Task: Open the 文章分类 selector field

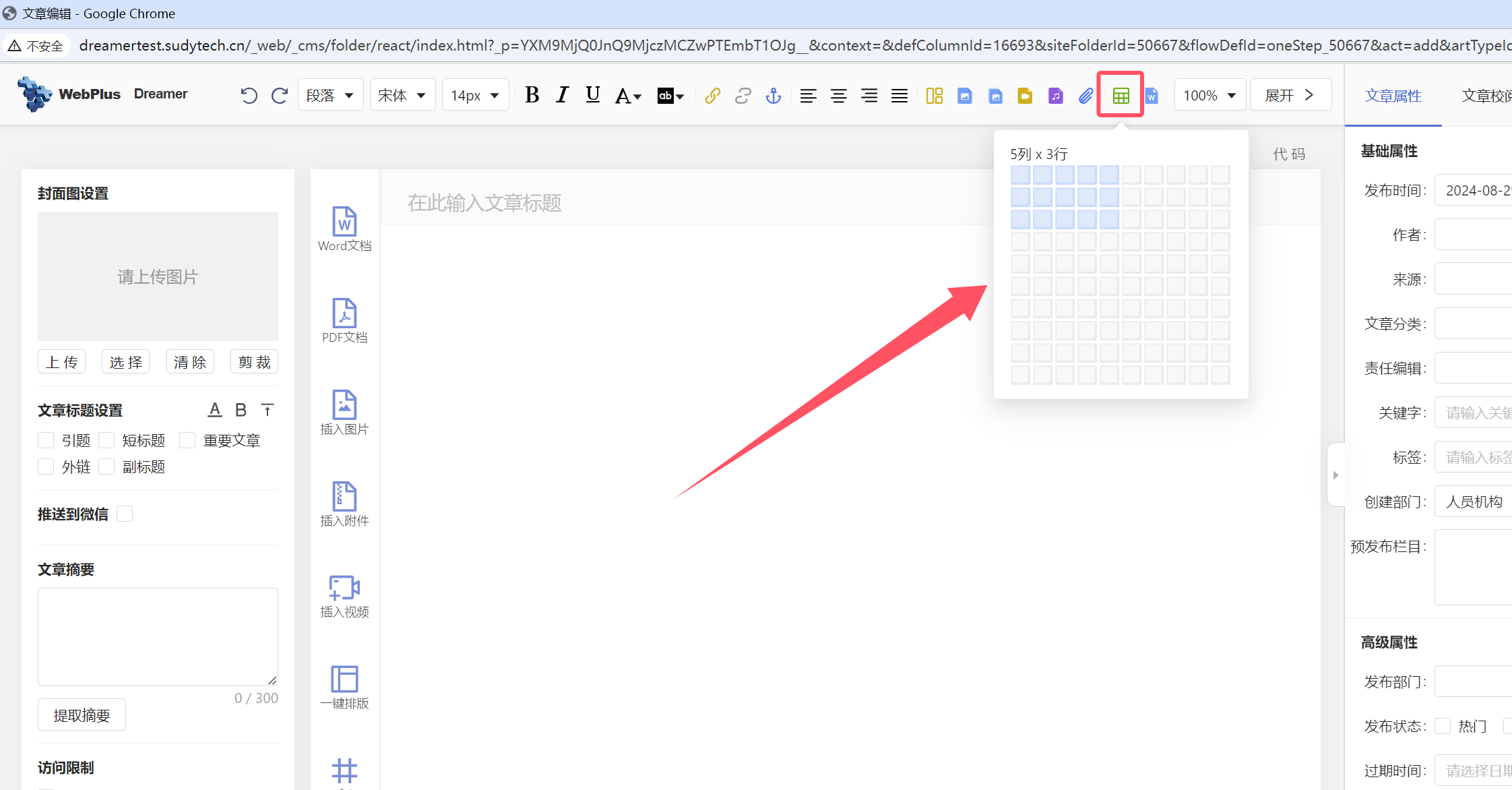Action: pos(1473,324)
